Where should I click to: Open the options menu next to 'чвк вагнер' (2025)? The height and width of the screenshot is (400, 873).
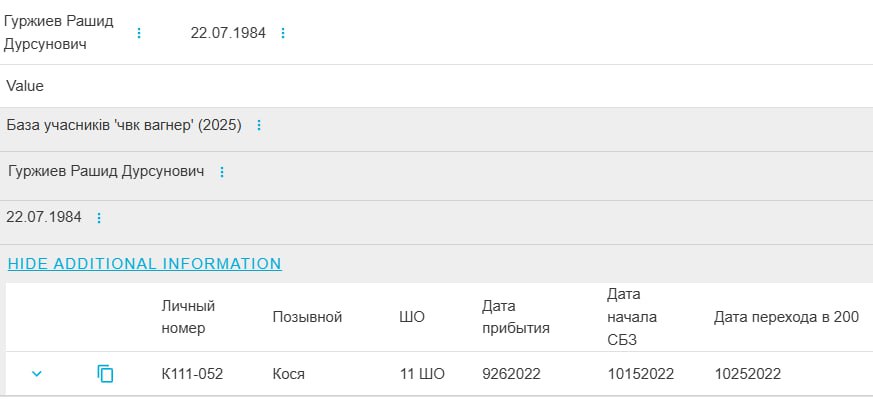tap(259, 125)
